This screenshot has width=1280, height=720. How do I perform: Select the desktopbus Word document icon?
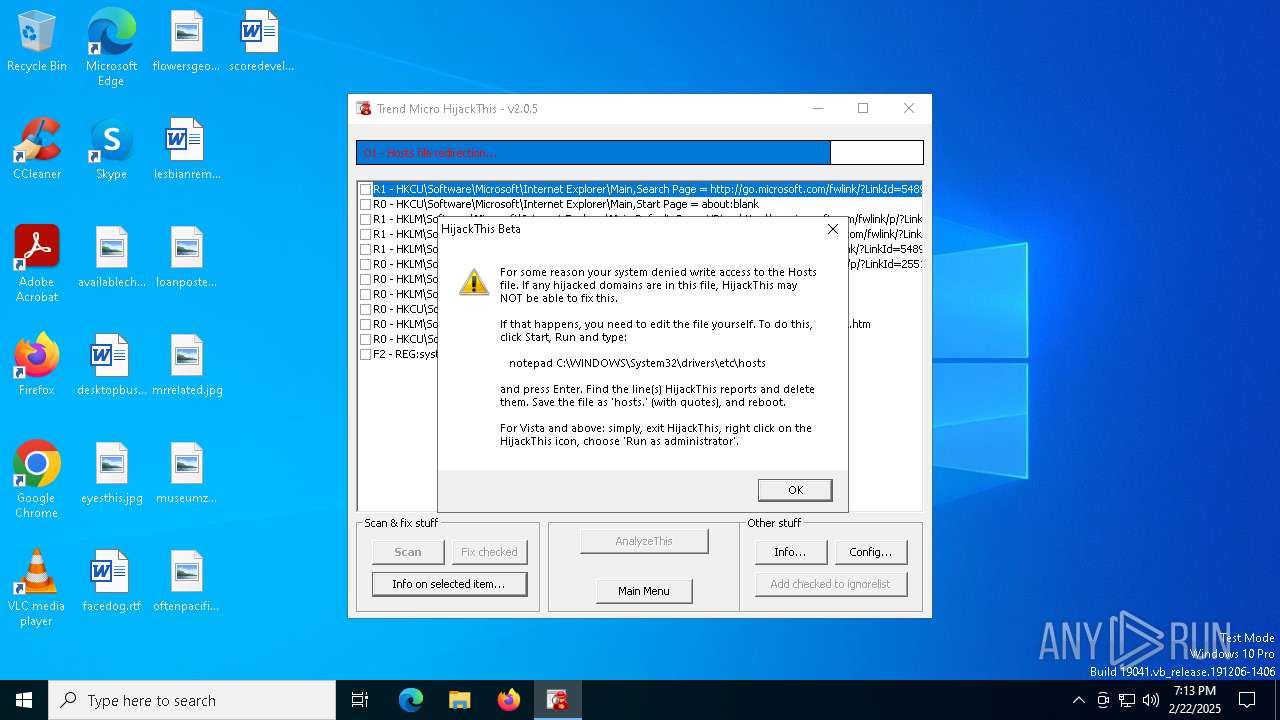111,366
